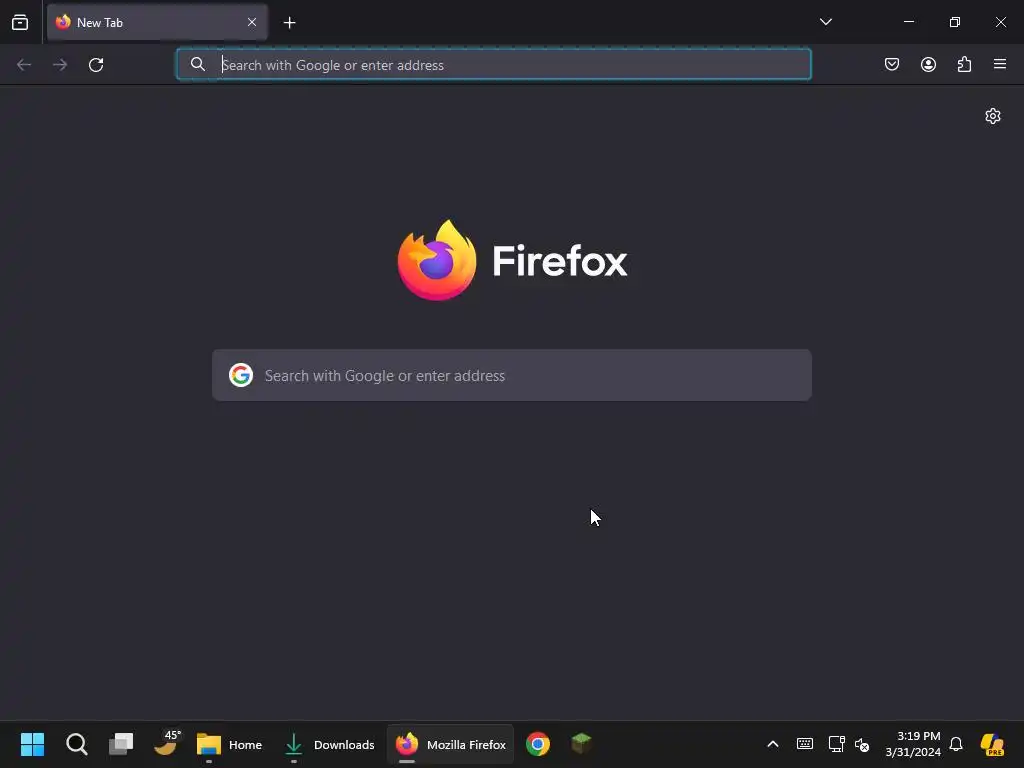Screen dimensions: 1024x768
Task: Open the Extensions puzzle piece menu
Action: point(964,64)
